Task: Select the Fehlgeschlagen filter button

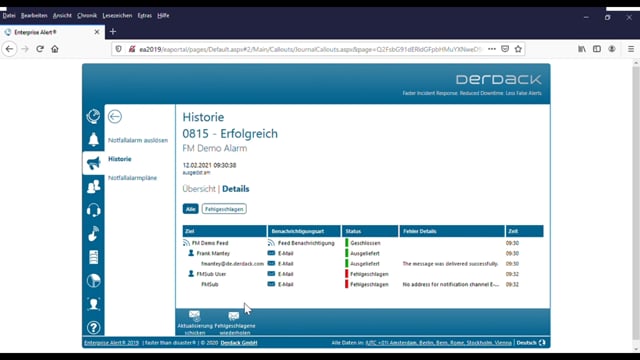Action: click(224, 209)
